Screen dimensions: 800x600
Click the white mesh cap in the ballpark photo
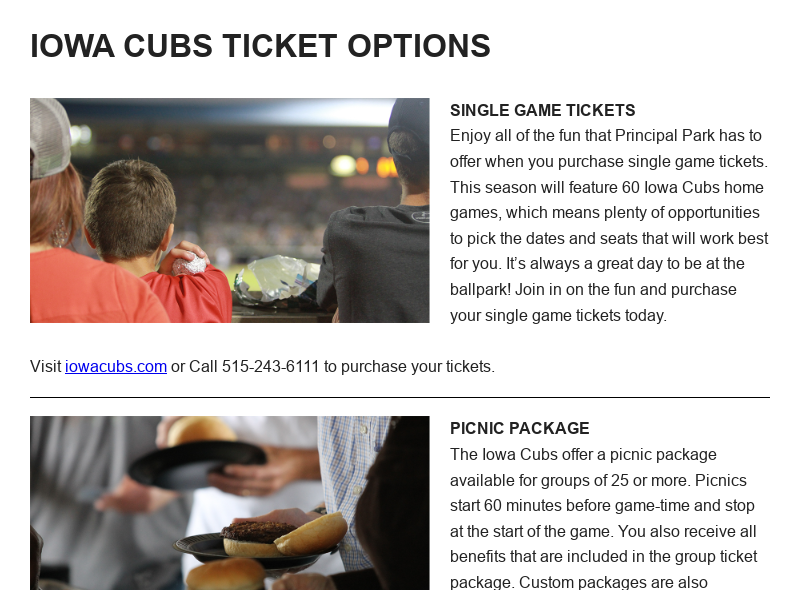[50, 135]
